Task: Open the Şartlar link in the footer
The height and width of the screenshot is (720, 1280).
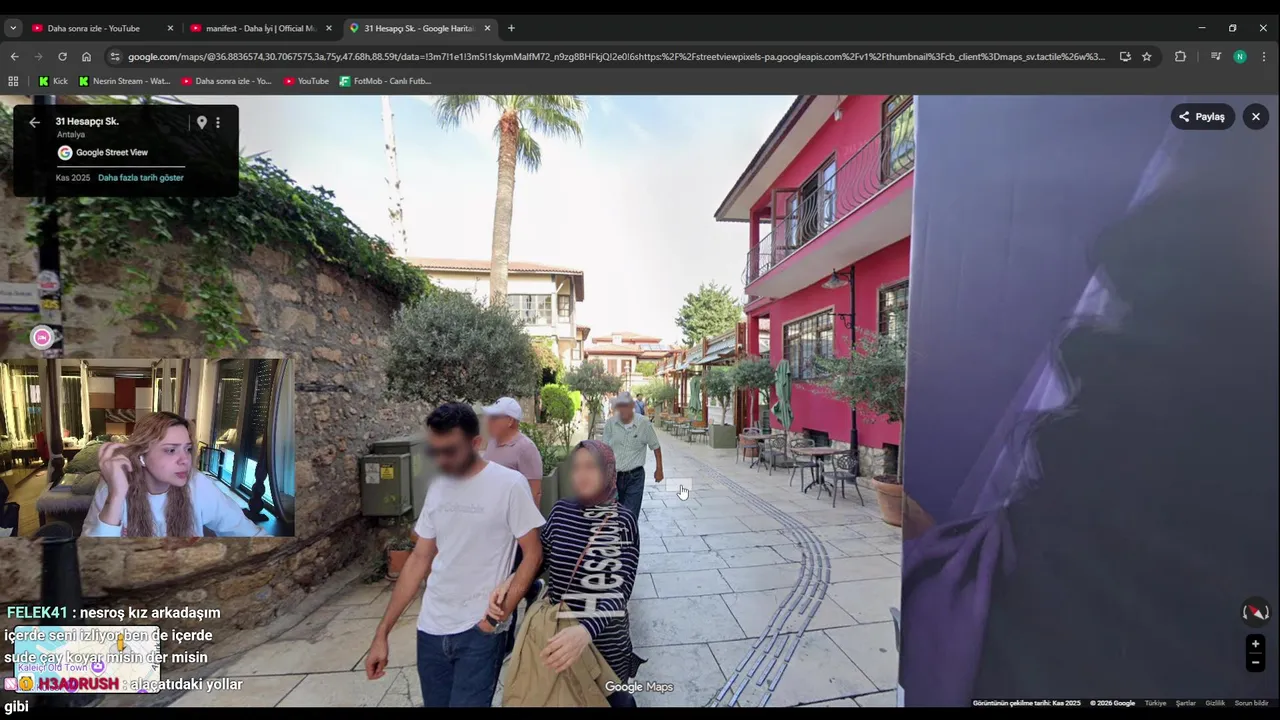Action: click(x=1186, y=703)
